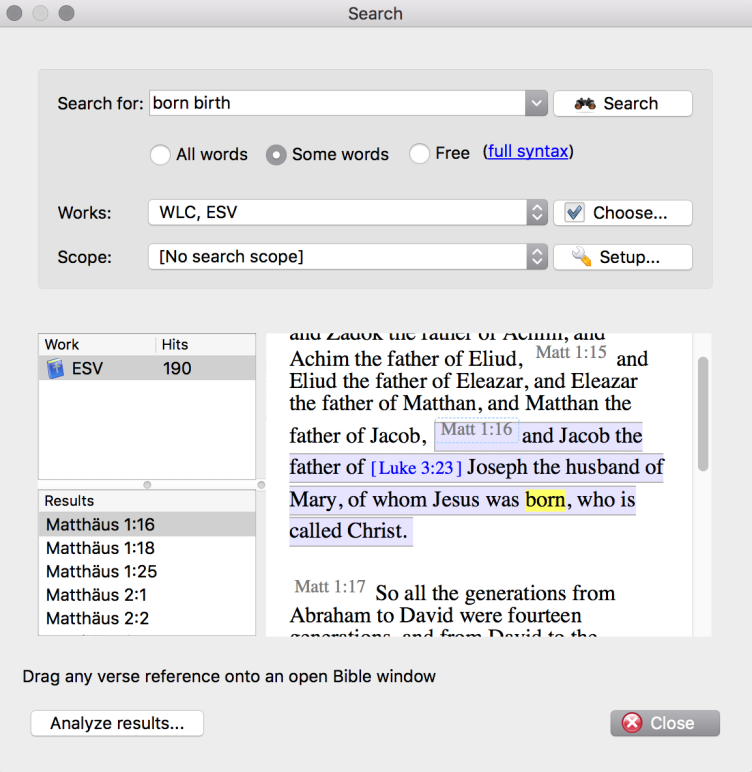Click the red X Close button

[665, 723]
